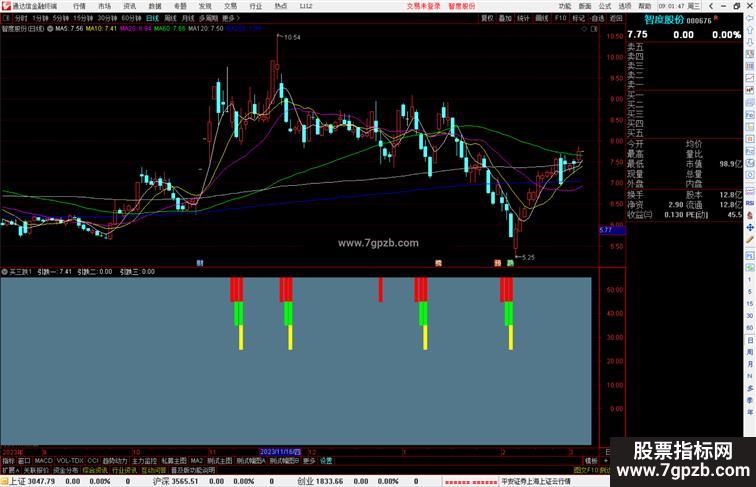
Task: Click the RSI icon in right sidebar
Action: coord(750,203)
